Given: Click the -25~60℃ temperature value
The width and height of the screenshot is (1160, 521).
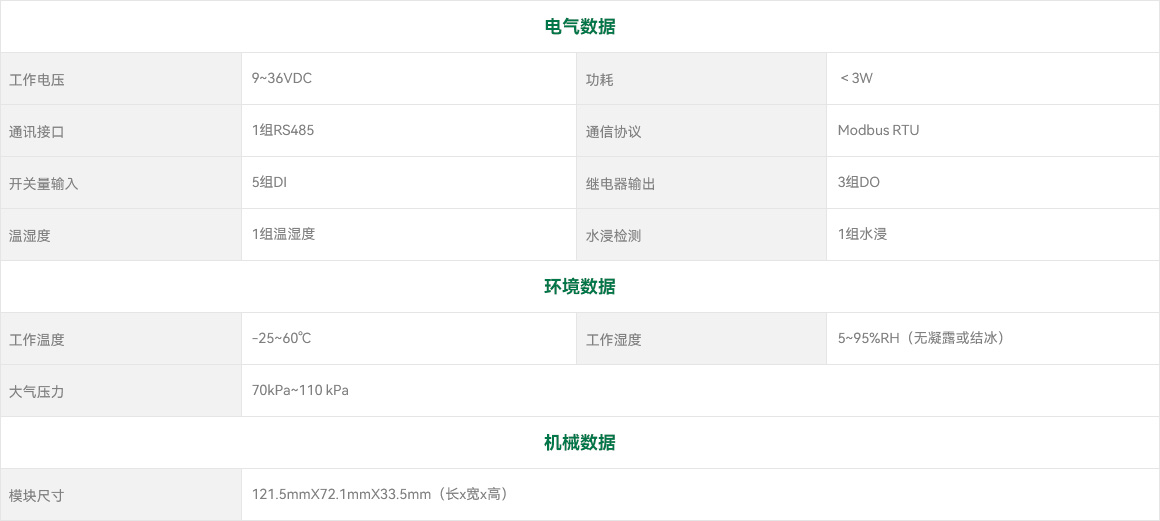Looking at the screenshot, I should pos(282,339).
